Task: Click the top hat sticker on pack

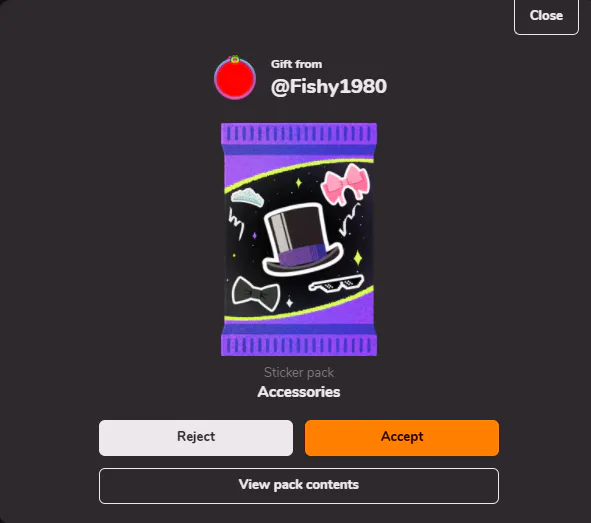Action: point(302,239)
